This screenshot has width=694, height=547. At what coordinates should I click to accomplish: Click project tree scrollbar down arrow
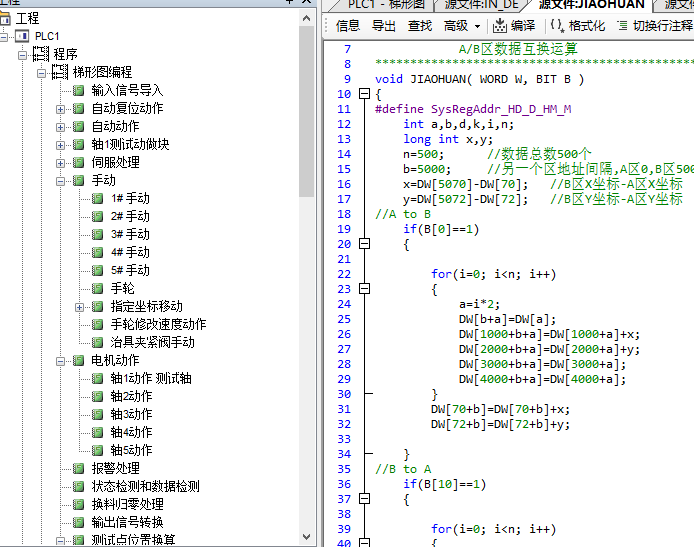pos(308,539)
